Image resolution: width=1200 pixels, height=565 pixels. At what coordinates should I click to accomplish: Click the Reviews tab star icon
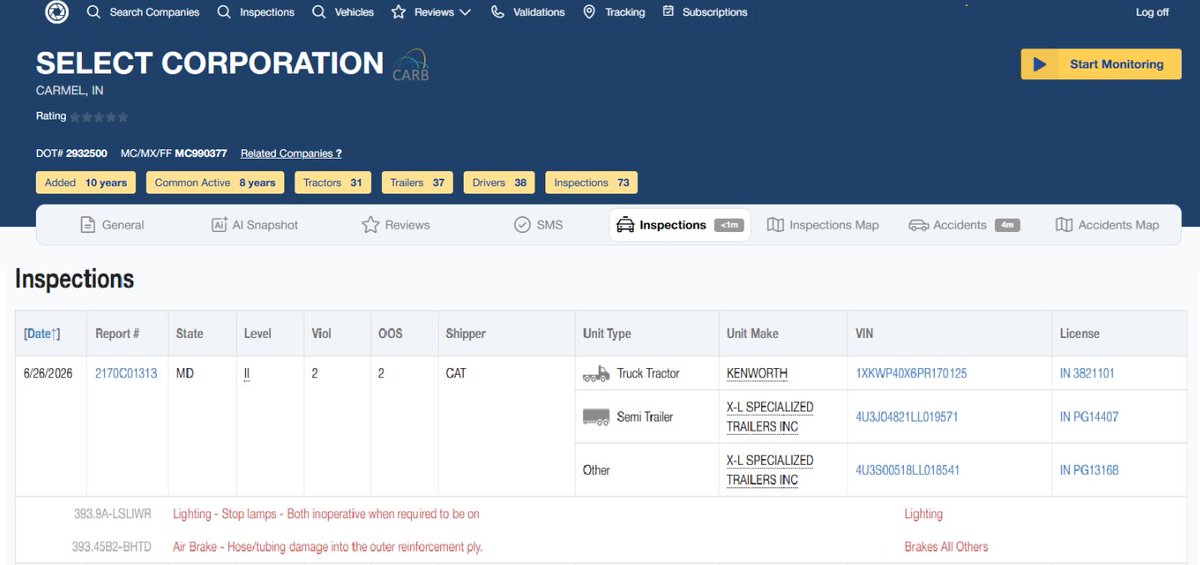(370, 225)
